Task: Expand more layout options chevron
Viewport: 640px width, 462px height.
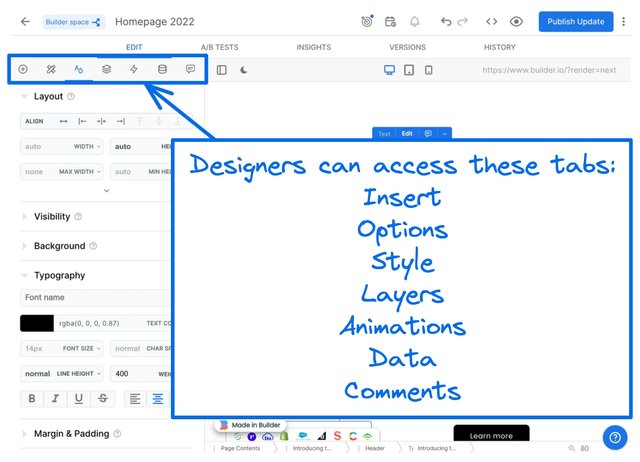Action: (x=107, y=191)
